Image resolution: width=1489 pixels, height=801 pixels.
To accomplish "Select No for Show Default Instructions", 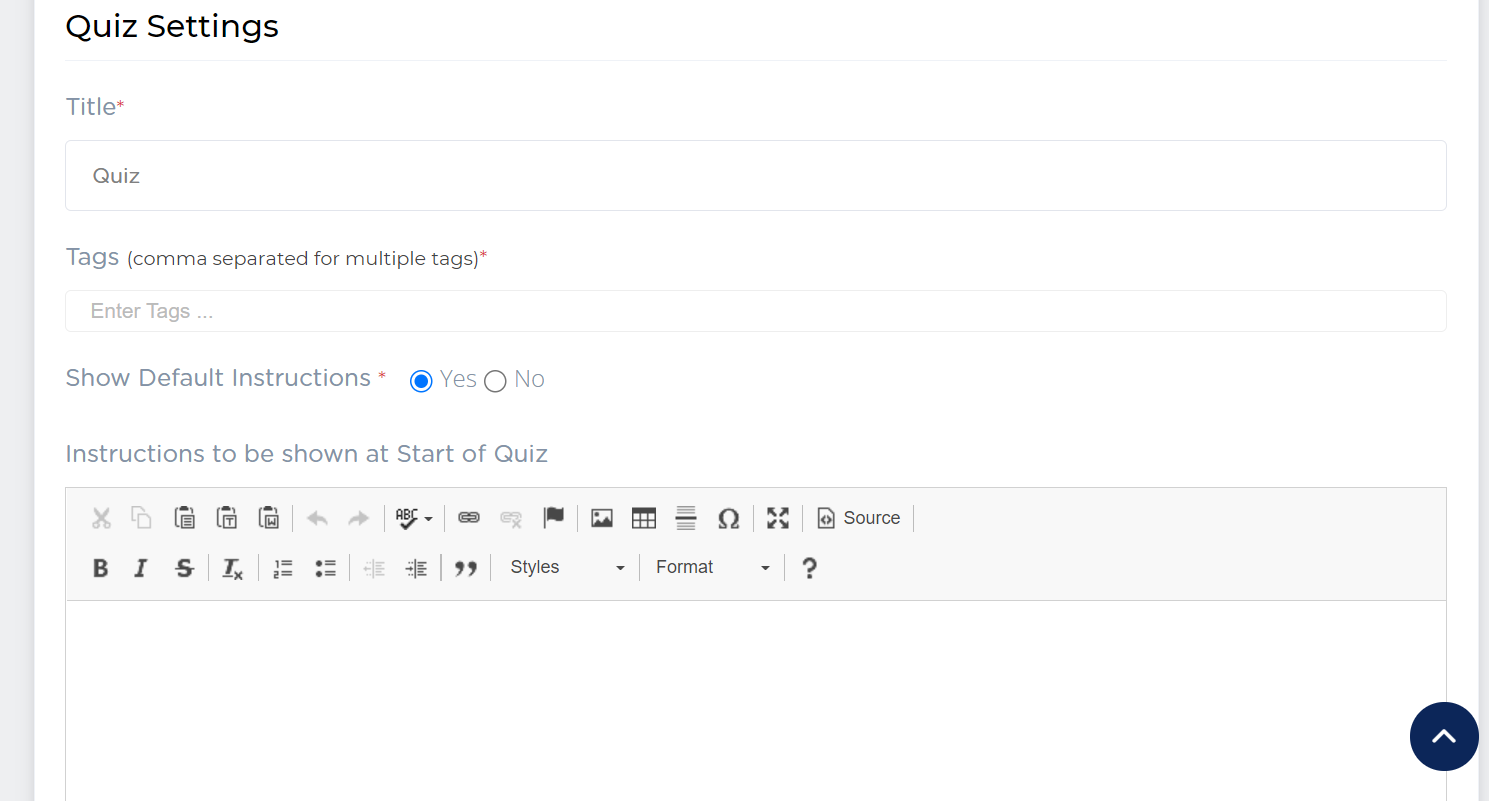I will click(495, 381).
